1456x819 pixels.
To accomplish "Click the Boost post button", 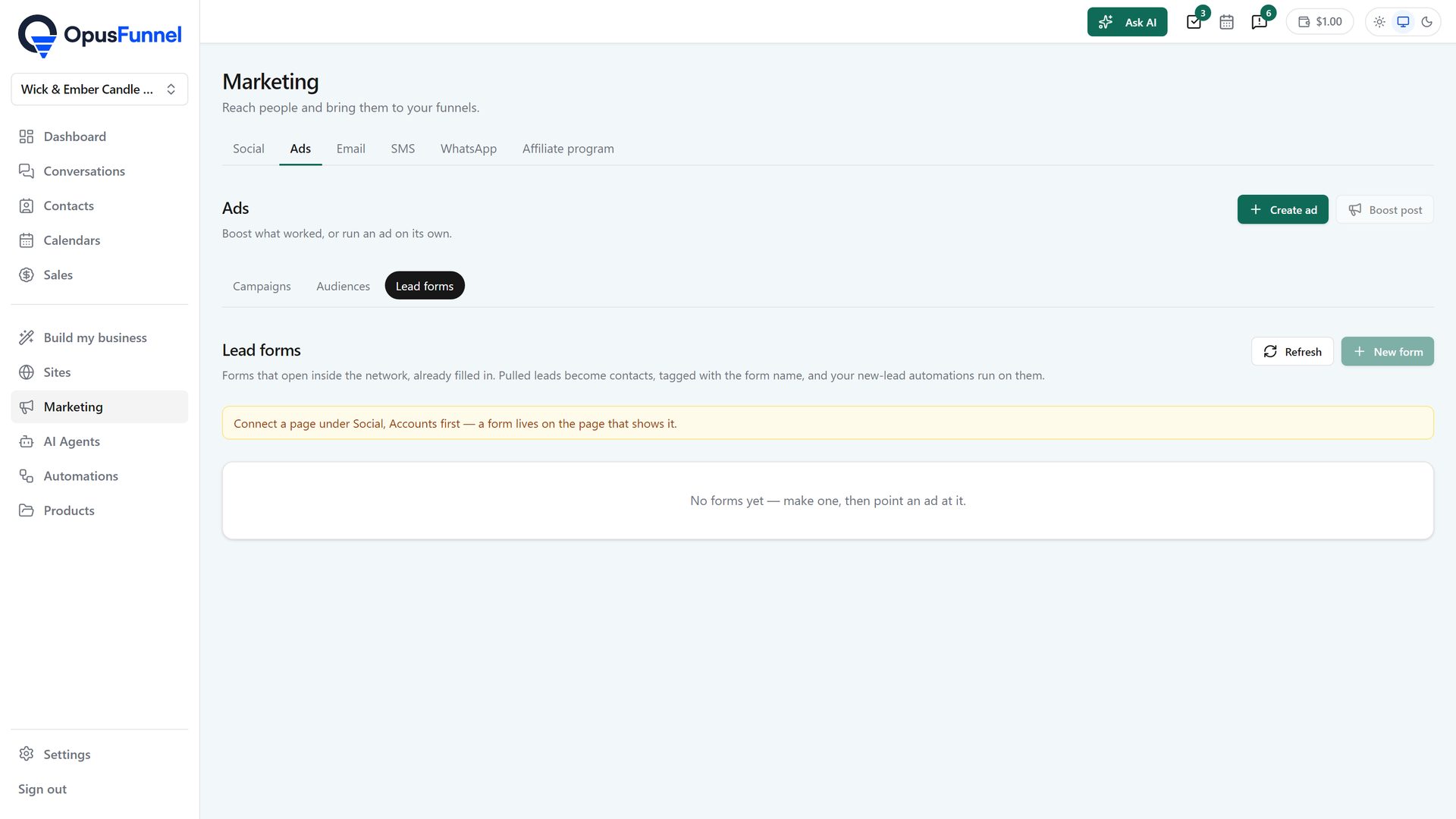I will [x=1385, y=210].
